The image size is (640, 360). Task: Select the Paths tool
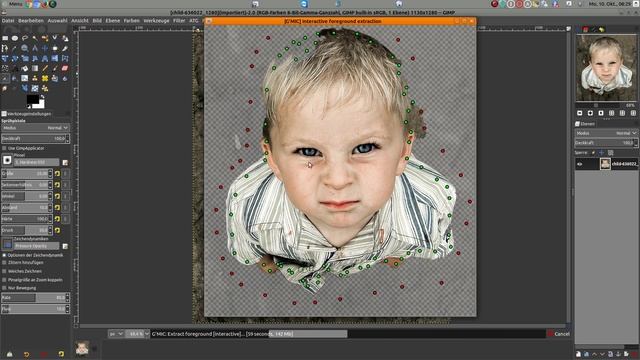(x=5, y=48)
